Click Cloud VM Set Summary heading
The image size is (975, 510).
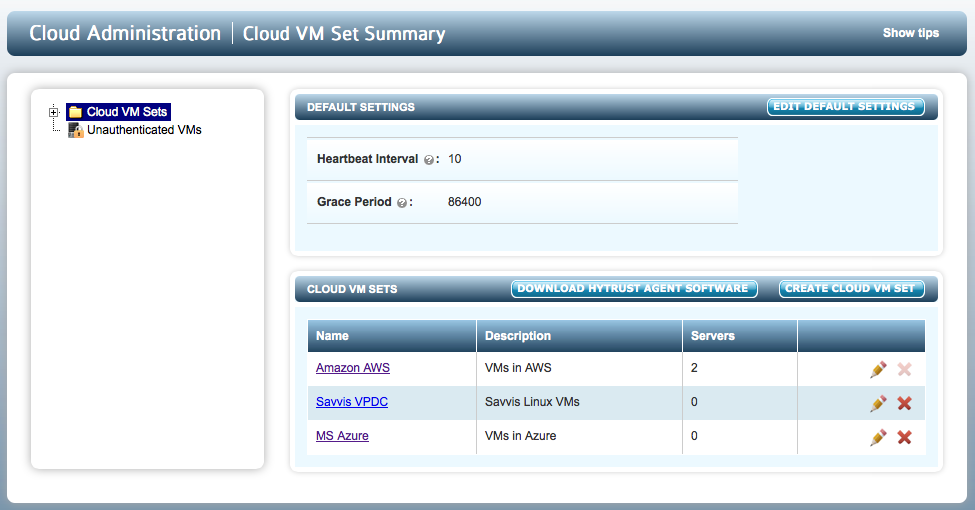pyautogui.click(x=344, y=34)
